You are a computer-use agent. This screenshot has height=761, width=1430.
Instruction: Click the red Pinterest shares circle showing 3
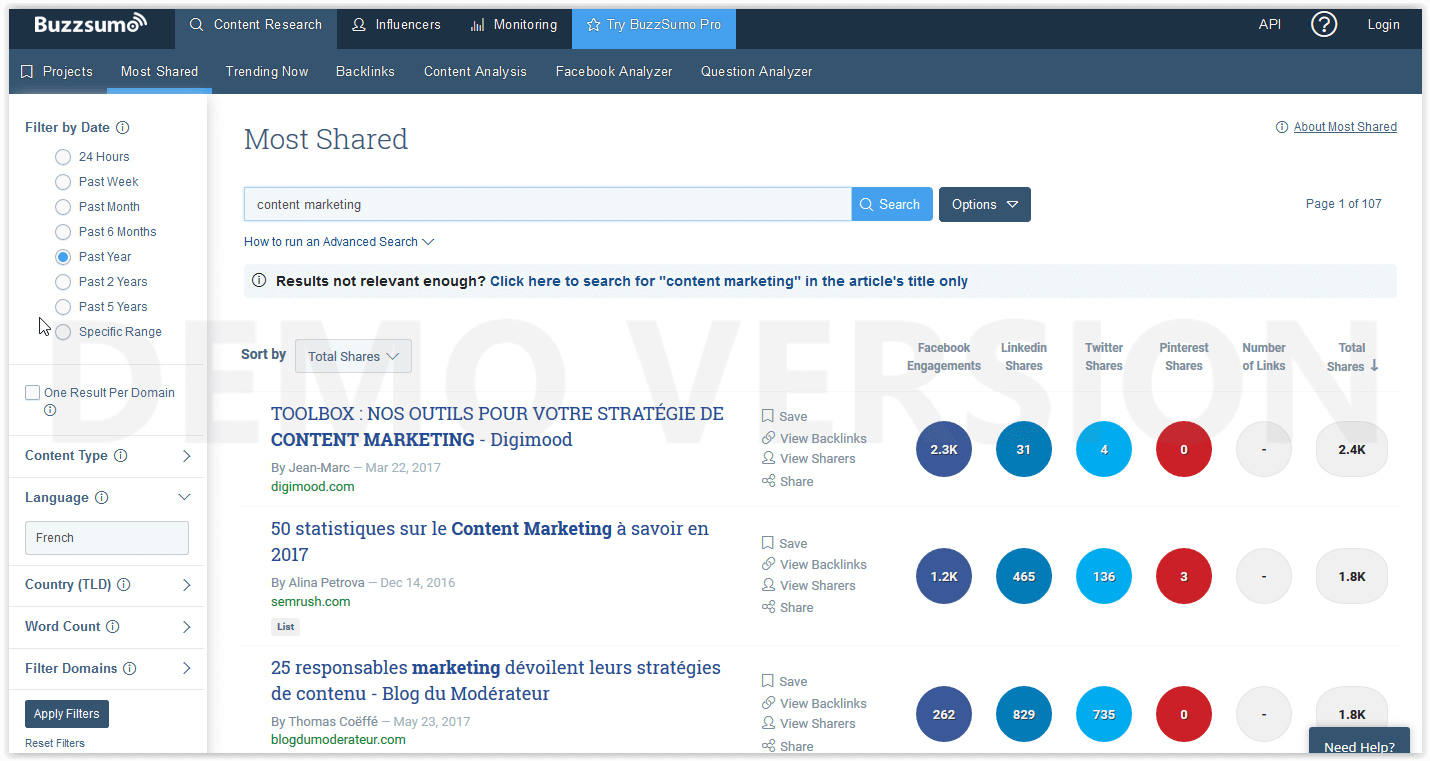(1183, 576)
